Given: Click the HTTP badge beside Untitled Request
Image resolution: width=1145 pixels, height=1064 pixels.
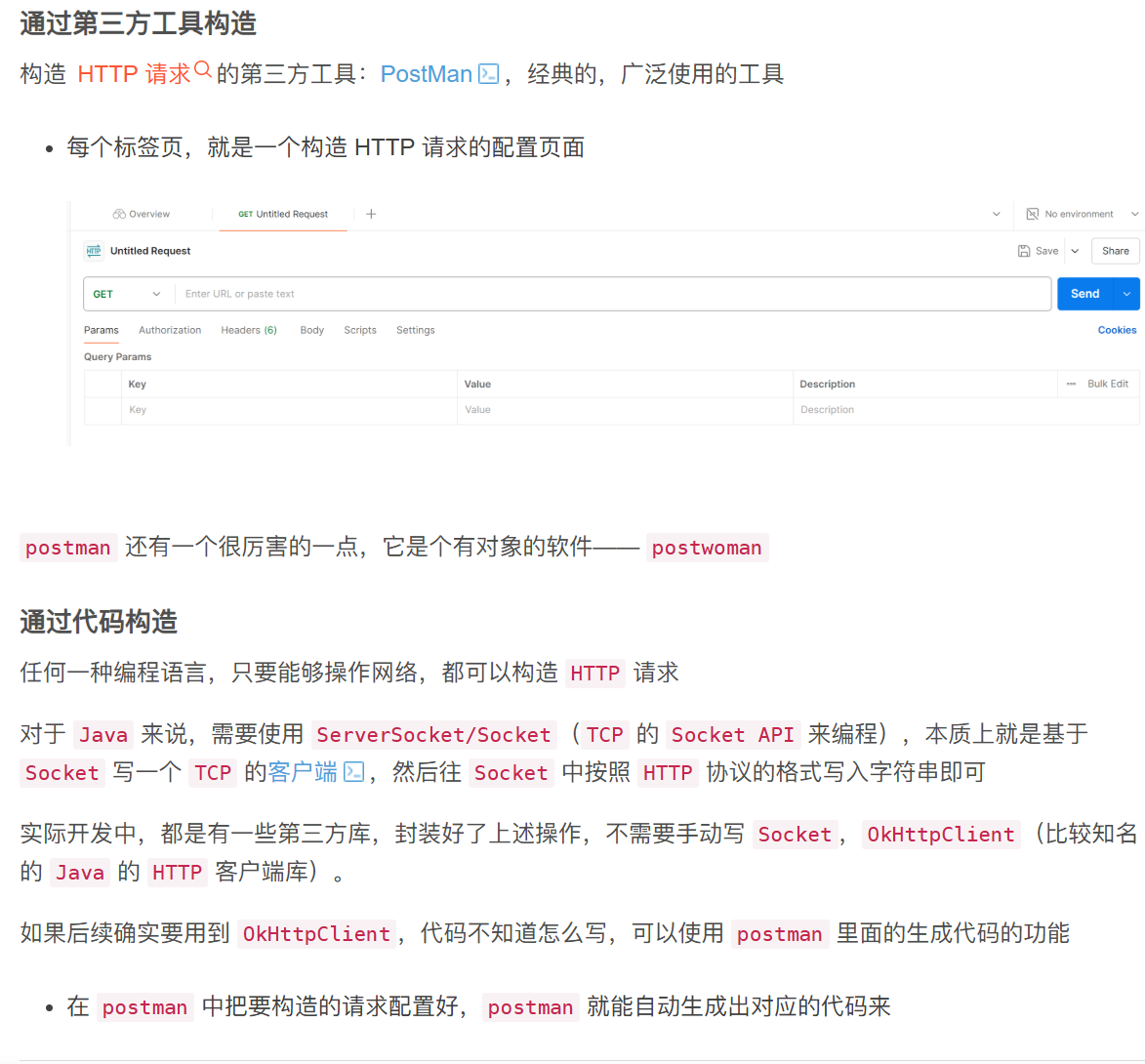Looking at the screenshot, I should pyautogui.click(x=94, y=251).
